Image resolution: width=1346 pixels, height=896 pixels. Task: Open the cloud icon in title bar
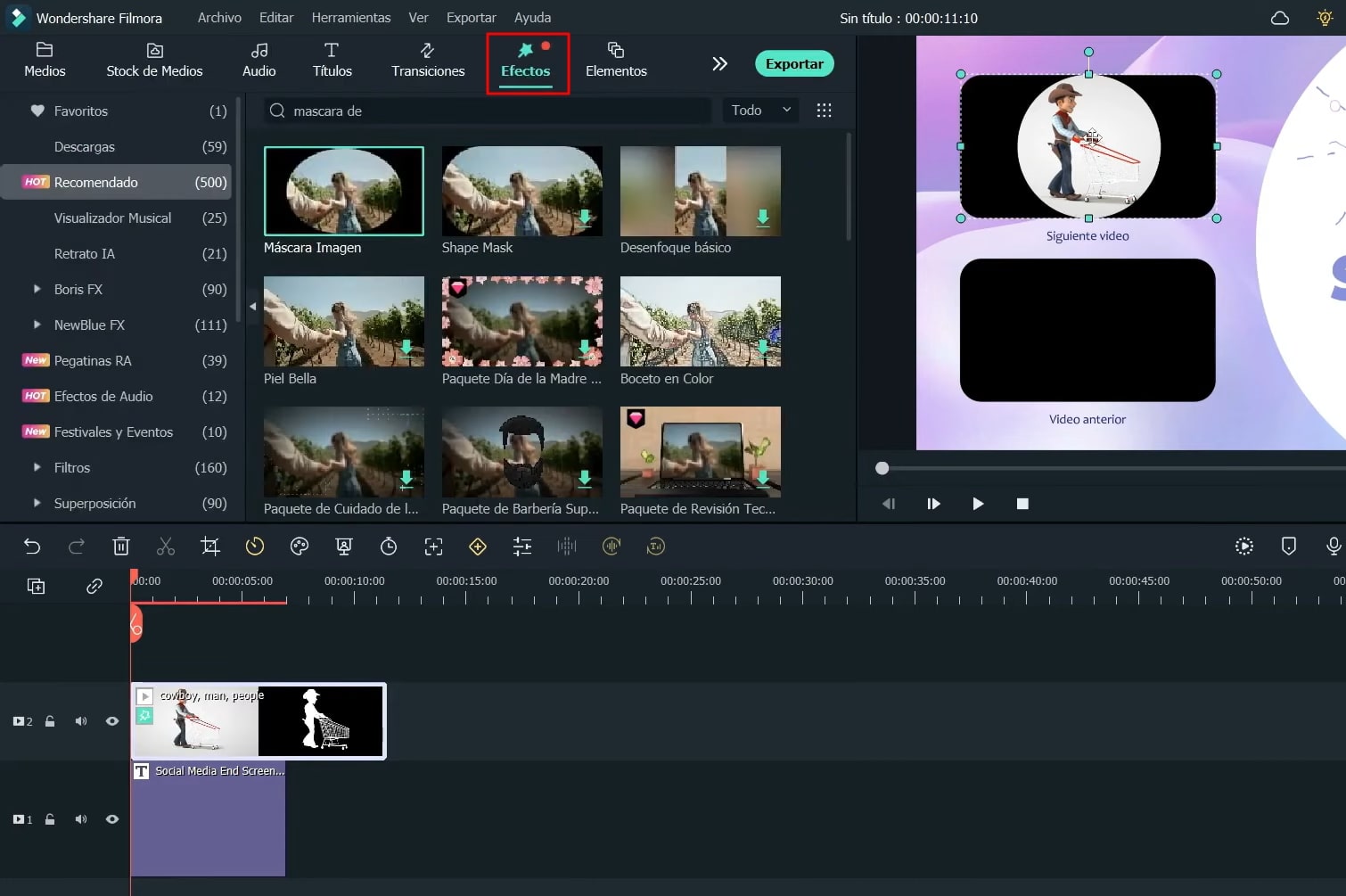pos(1280,18)
